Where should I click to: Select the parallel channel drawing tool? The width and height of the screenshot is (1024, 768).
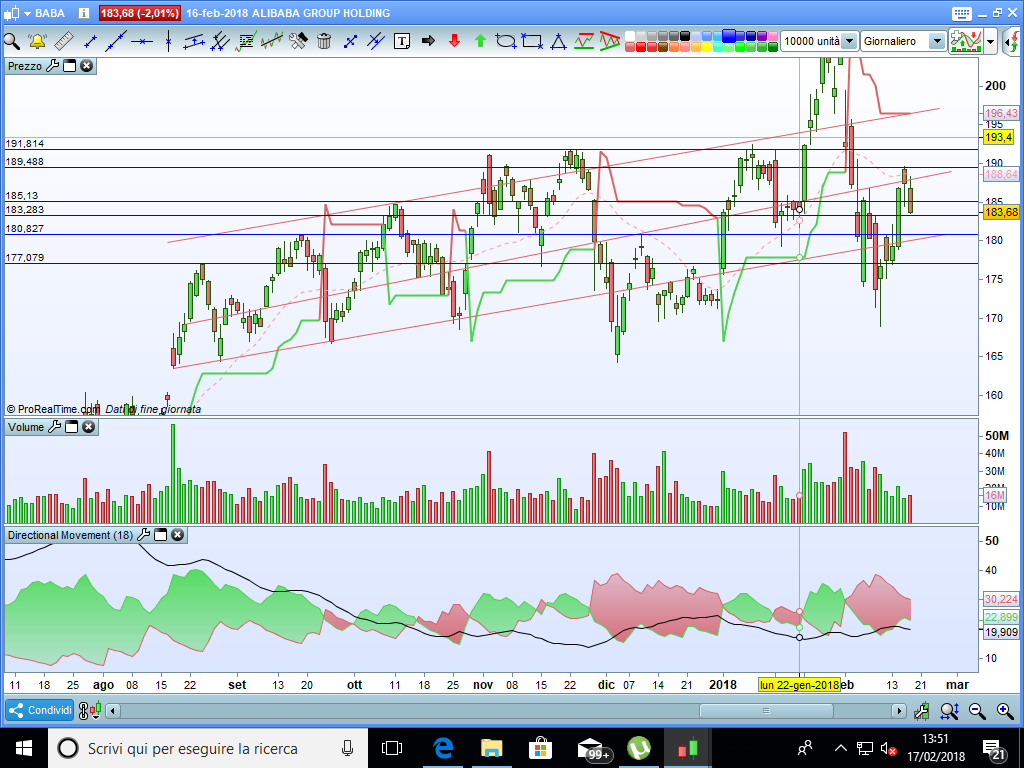click(x=194, y=41)
